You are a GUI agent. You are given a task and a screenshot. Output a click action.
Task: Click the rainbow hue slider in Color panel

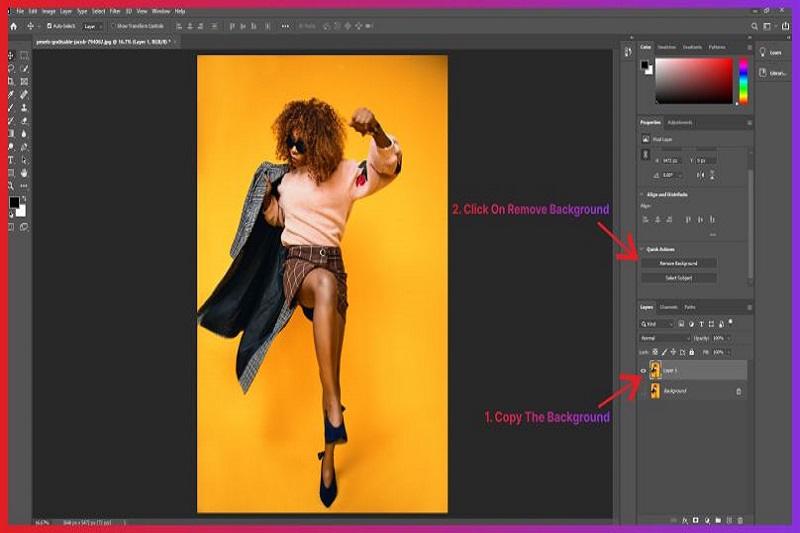pyautogui.click(x=743, y=81)
